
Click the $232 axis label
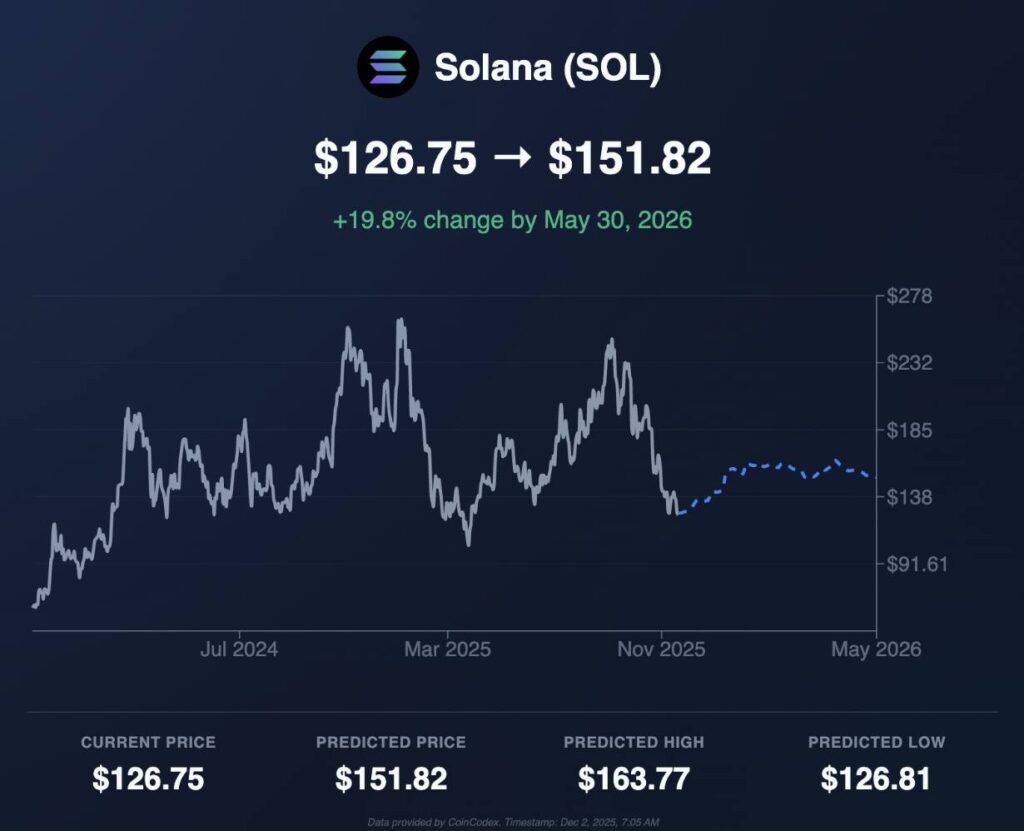pyautogui.click(x=909, y=363)
